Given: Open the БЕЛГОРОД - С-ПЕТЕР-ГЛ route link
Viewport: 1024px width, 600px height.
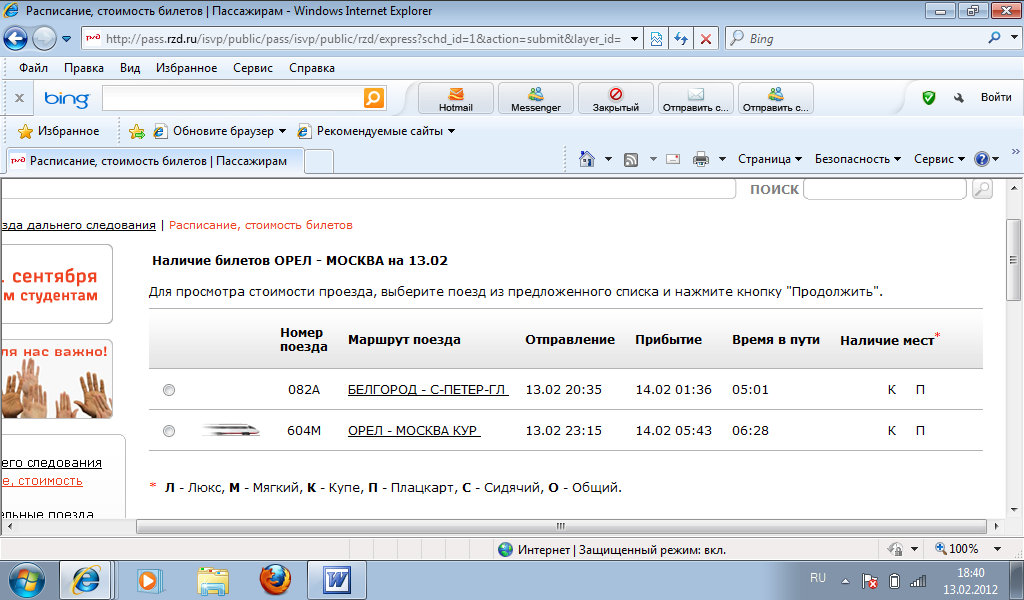Looking at the screenshot, I should (x=428, y=390).
